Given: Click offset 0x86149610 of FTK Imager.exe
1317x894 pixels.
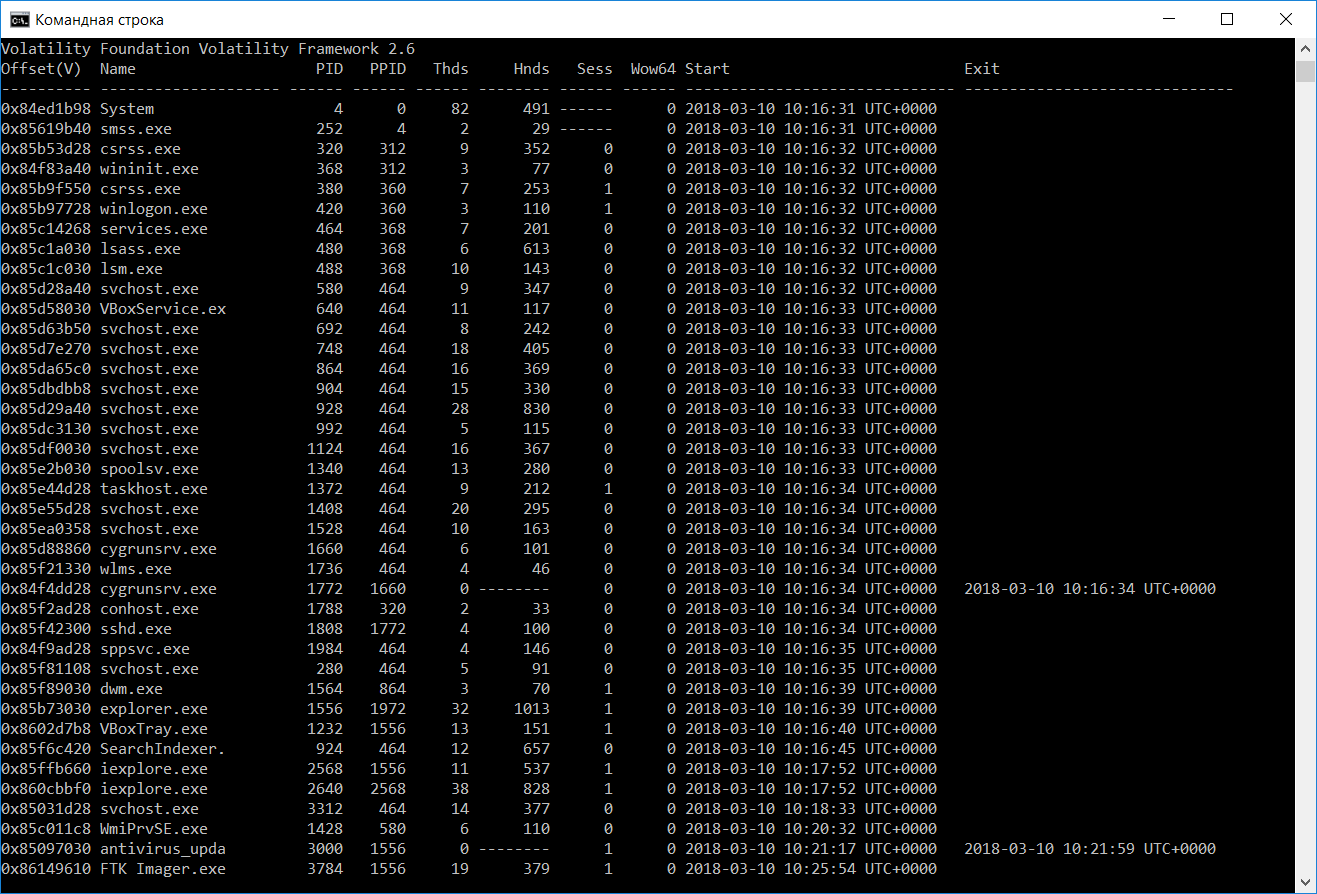Looking at the screenshot, I should tap(46, 869).
